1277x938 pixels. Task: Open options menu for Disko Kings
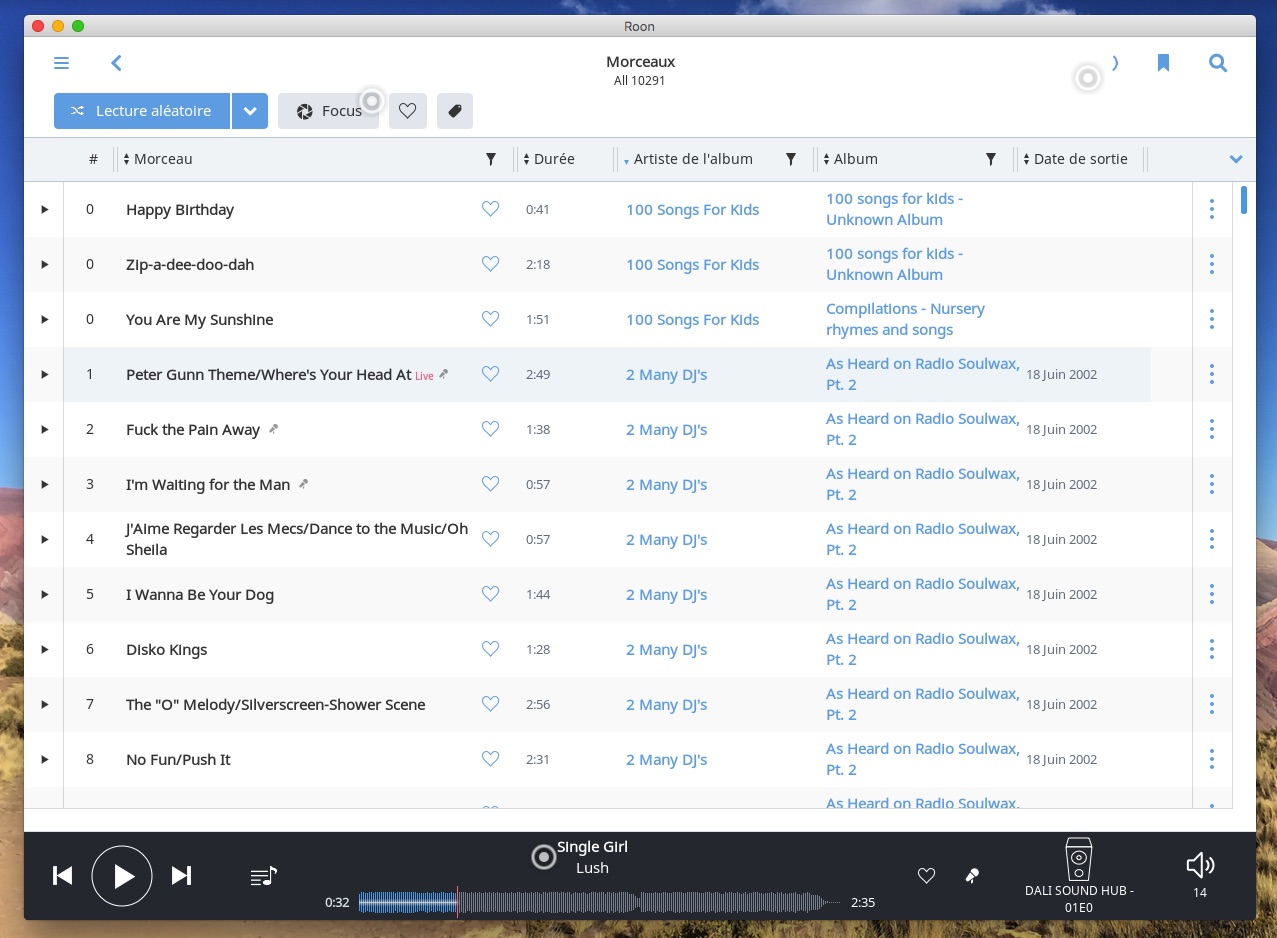(x=1212, y=650)
